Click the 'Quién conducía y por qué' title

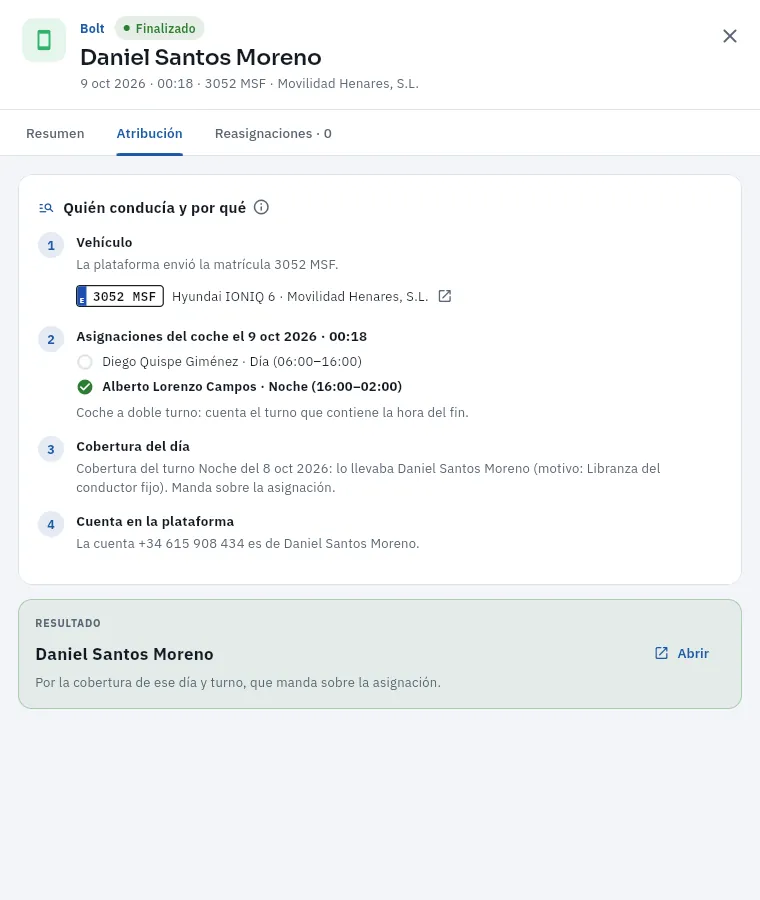[x=154, y=208]
